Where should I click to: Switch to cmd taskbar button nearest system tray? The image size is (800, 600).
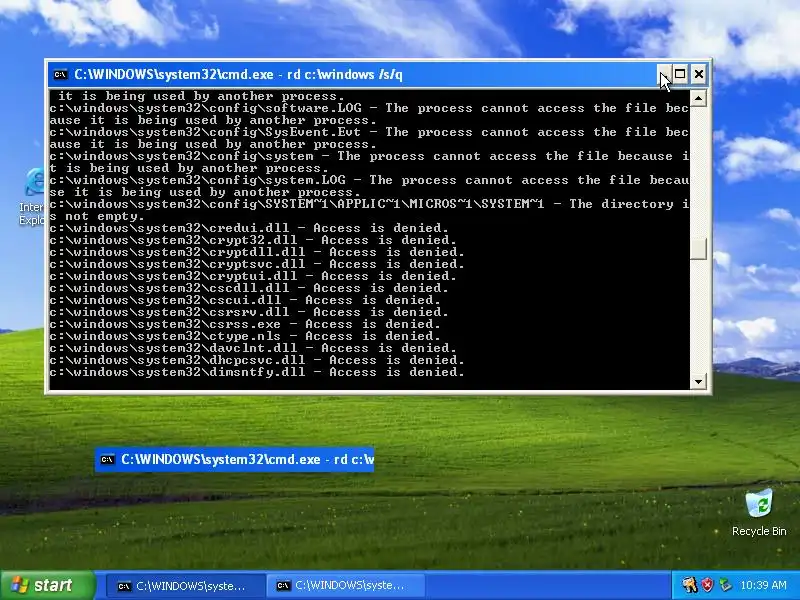tap(345, 586)
